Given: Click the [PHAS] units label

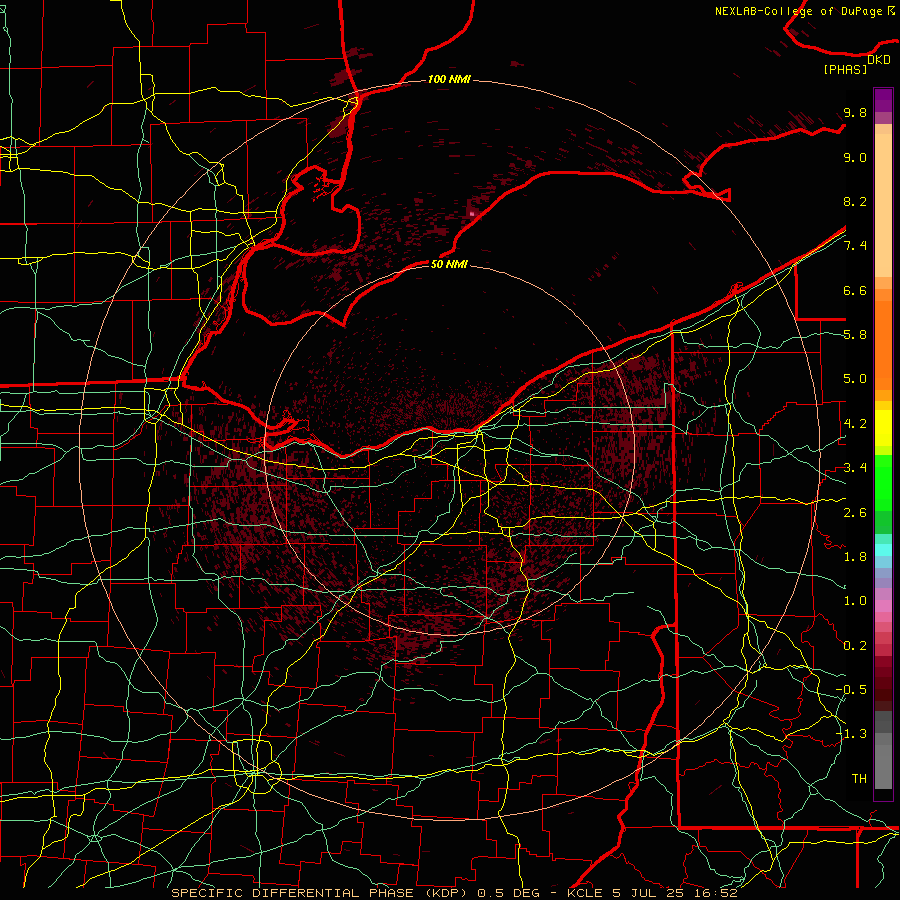Looking at the screenshot, I should tap(845, 69).
